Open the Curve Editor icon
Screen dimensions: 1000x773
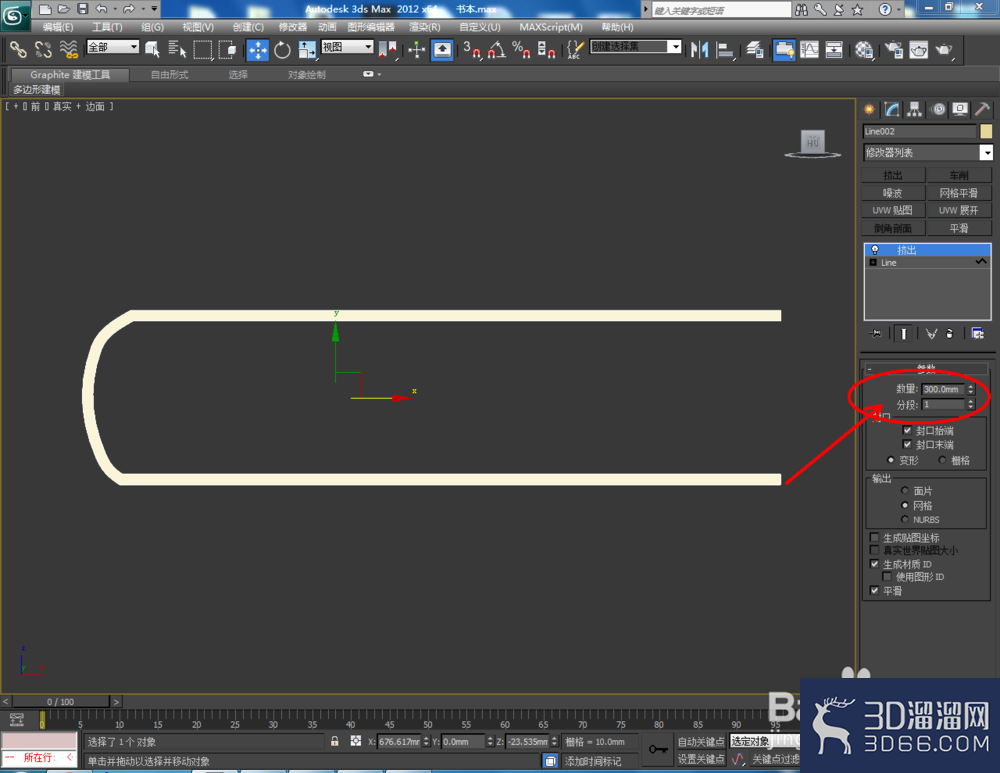(x=809, y=49)
